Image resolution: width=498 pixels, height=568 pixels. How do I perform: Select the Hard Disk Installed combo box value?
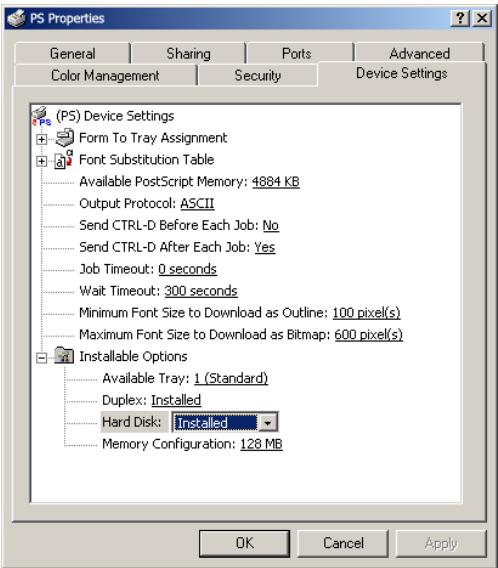pos(216,422)
